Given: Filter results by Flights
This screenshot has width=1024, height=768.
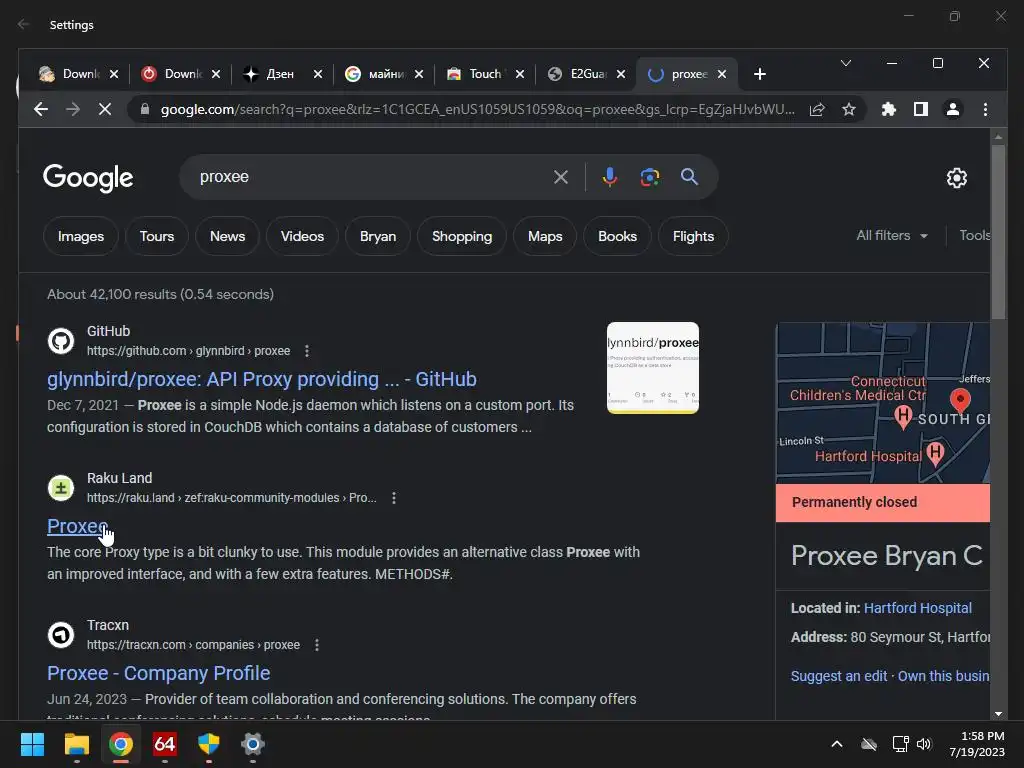Looking at the screenshot, I should pyautogui.click(x=694, y=236).
